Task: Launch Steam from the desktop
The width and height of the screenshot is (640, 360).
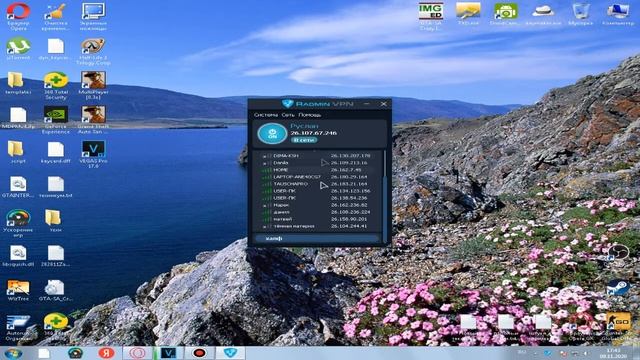Action: tap(618, 288)
